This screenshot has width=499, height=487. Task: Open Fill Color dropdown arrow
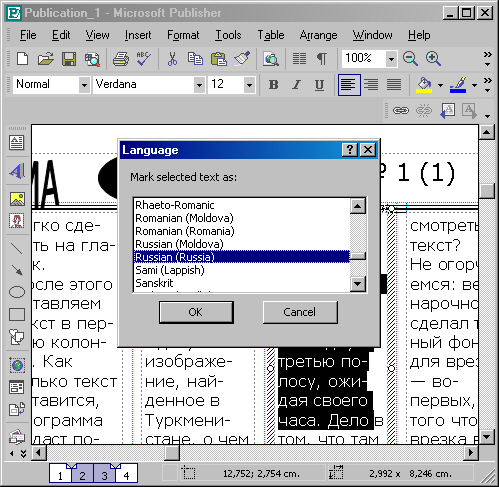[x=440, y=85]
